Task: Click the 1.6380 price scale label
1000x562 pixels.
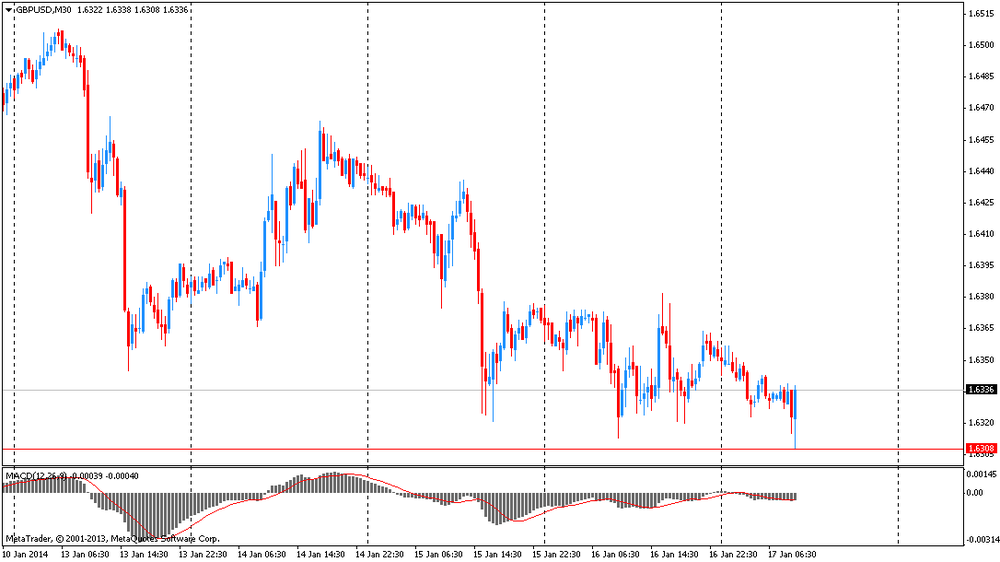Action: 980,297
